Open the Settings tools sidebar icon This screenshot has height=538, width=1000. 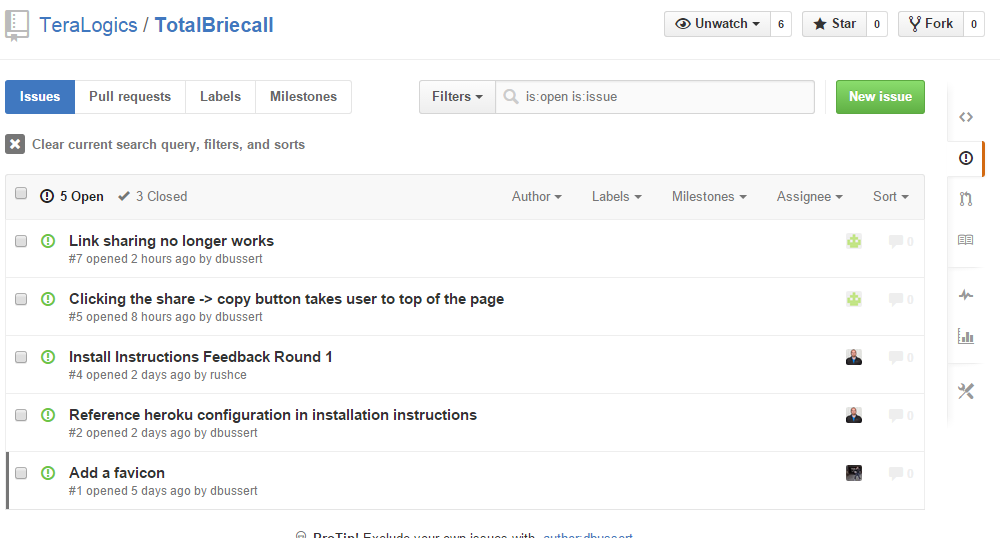(965, 391)
